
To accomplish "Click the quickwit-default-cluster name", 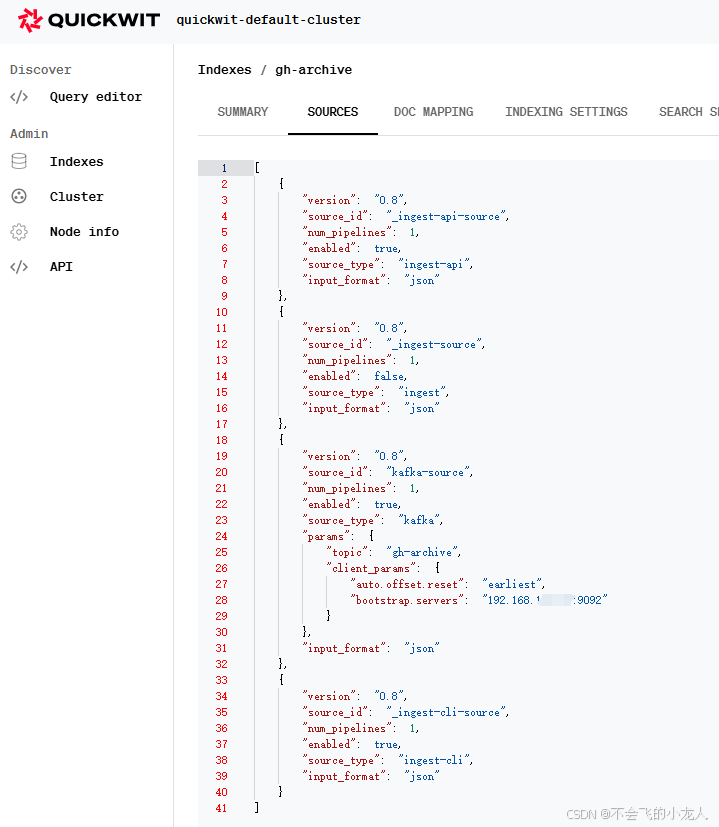I will (269, 20).
